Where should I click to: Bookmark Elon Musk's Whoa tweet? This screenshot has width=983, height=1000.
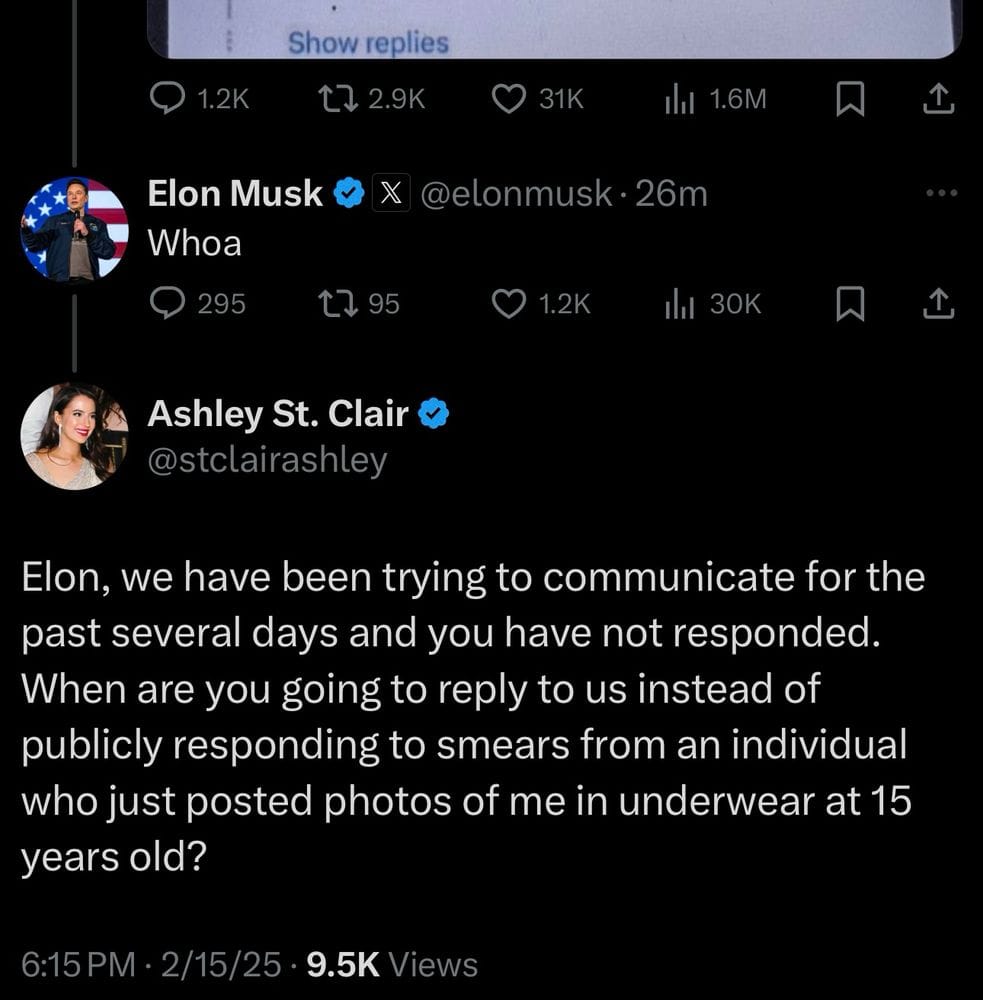[x=850, y=304]
